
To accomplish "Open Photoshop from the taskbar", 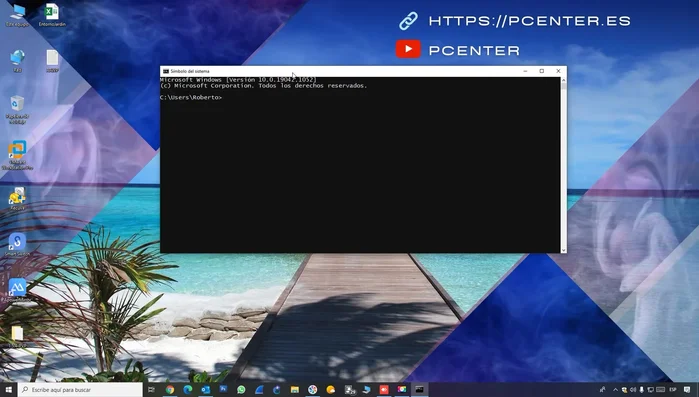I will point(223,390).
